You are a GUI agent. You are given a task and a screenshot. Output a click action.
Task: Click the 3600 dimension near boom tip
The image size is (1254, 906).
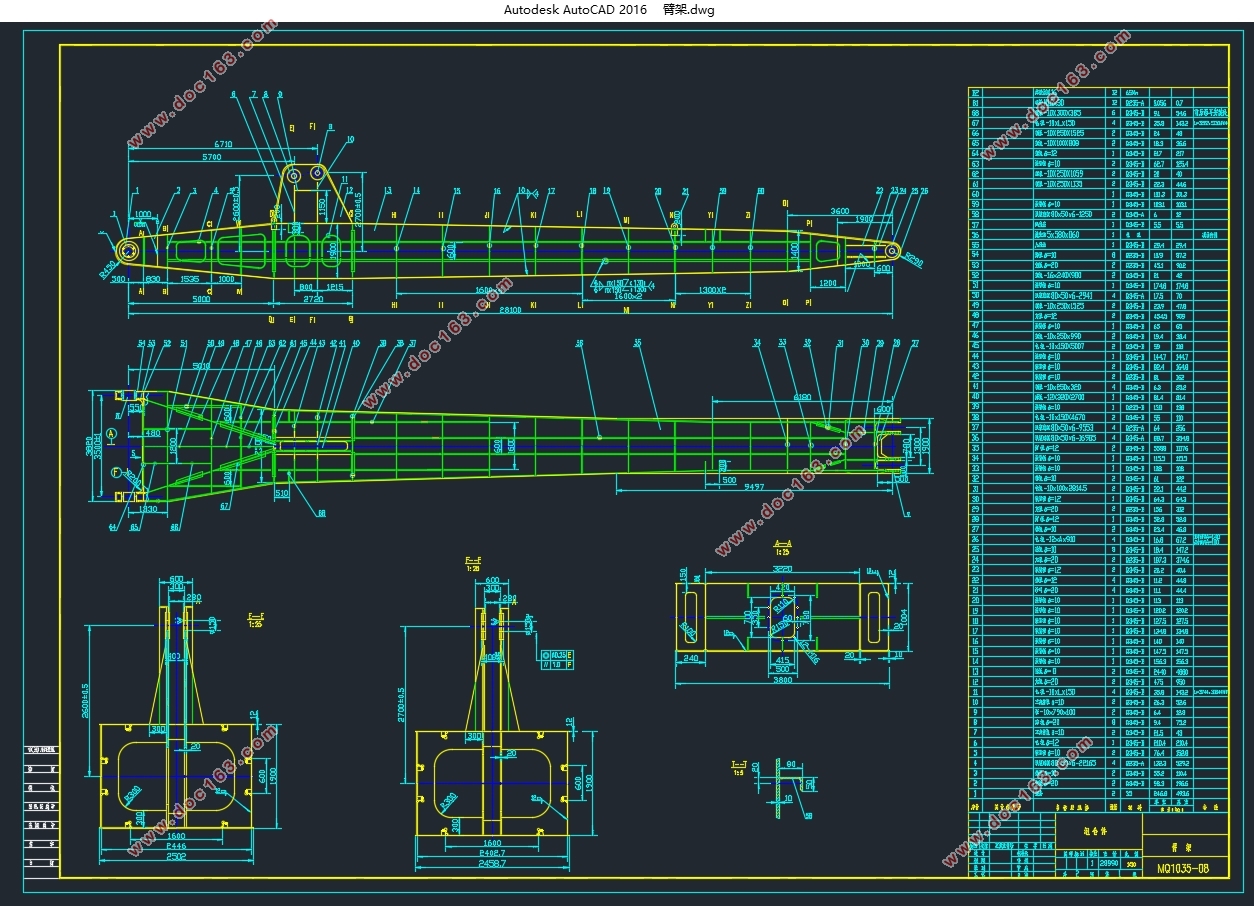click(x=838, y=211)
